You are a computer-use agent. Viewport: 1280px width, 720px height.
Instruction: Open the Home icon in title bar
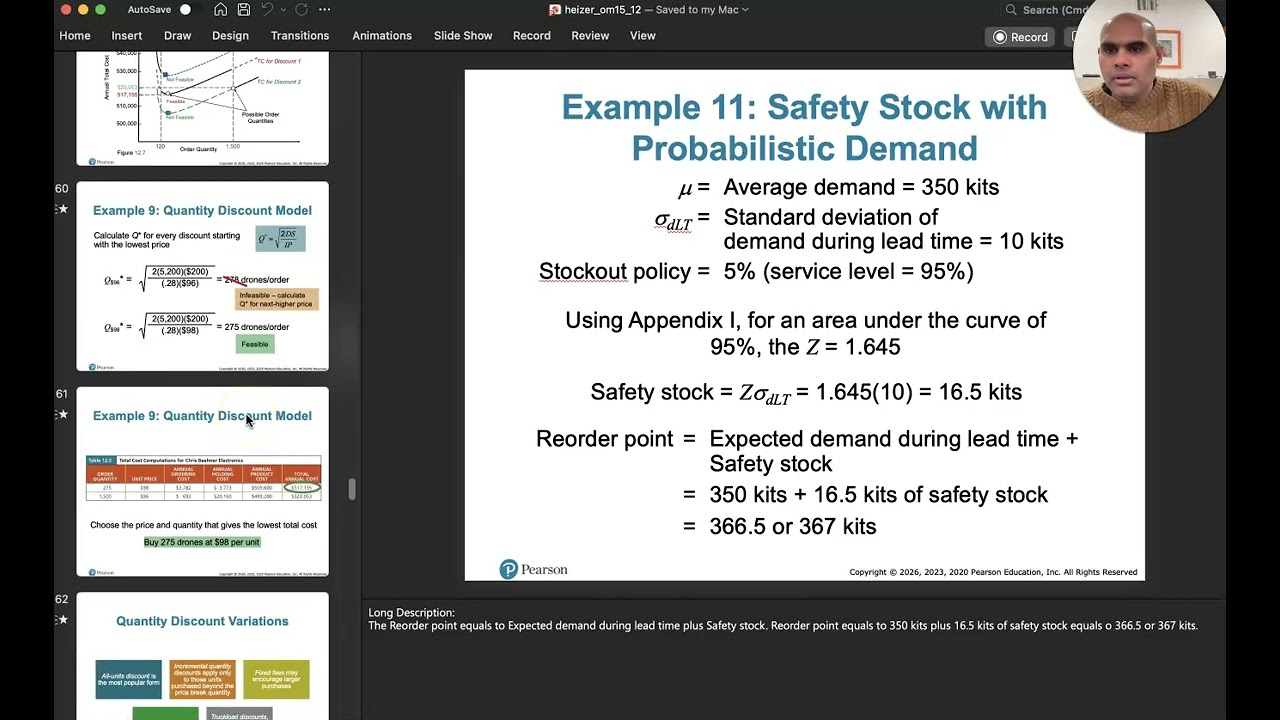pyautogui.click(x=220, y=10)
